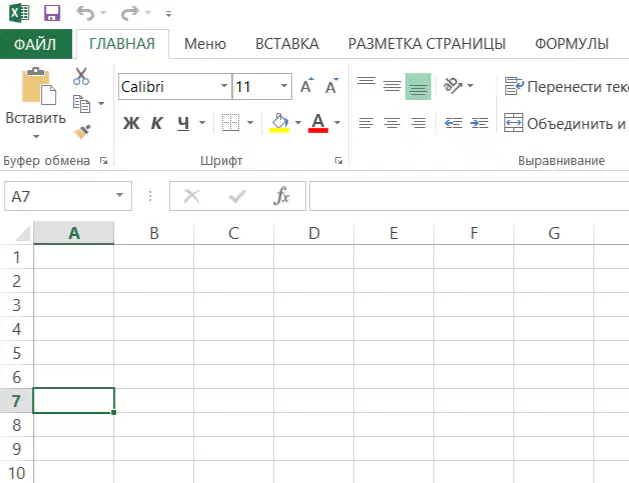Screen dimensions: 629x483
Task: Select row 3 header
Action: [x=16, y=305]
